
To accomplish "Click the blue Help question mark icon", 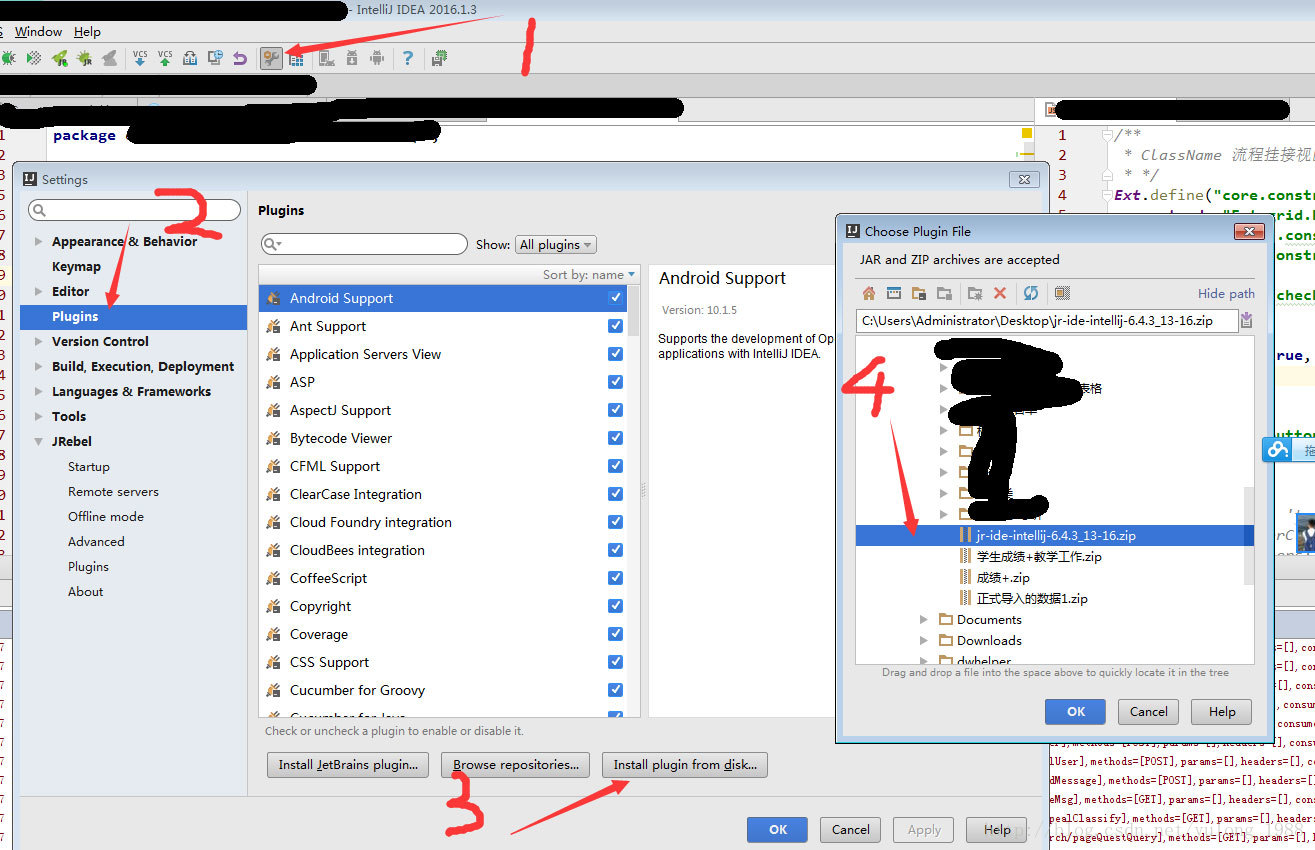I will (408, 59).
